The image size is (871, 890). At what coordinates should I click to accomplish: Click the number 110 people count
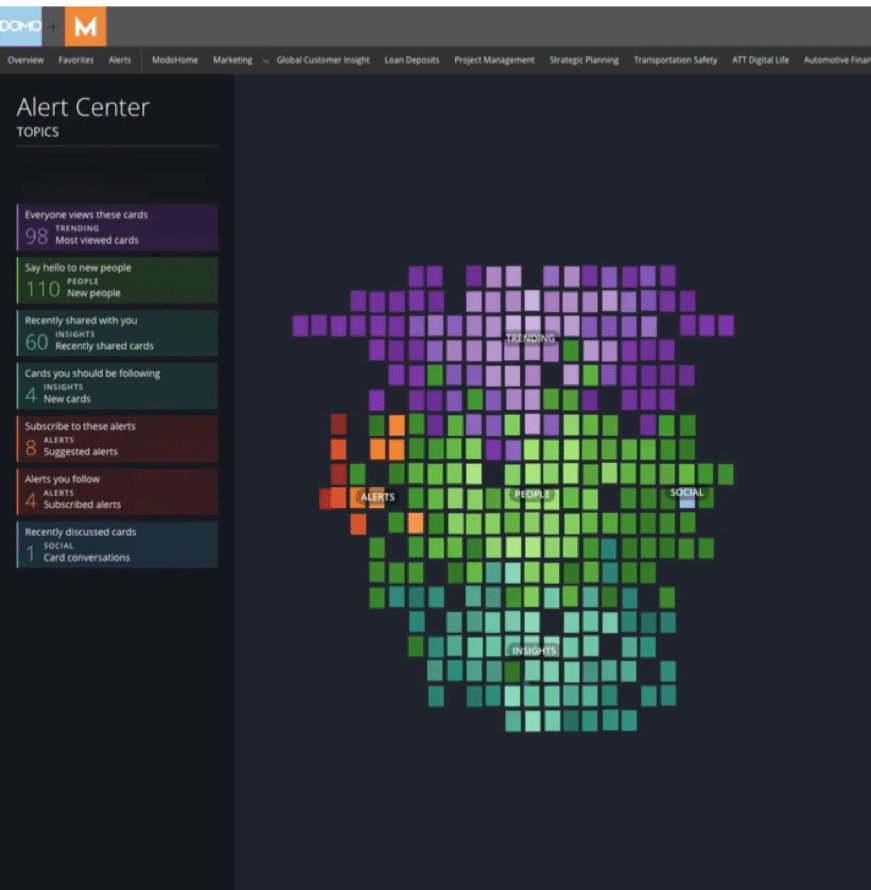pos(43,289)
